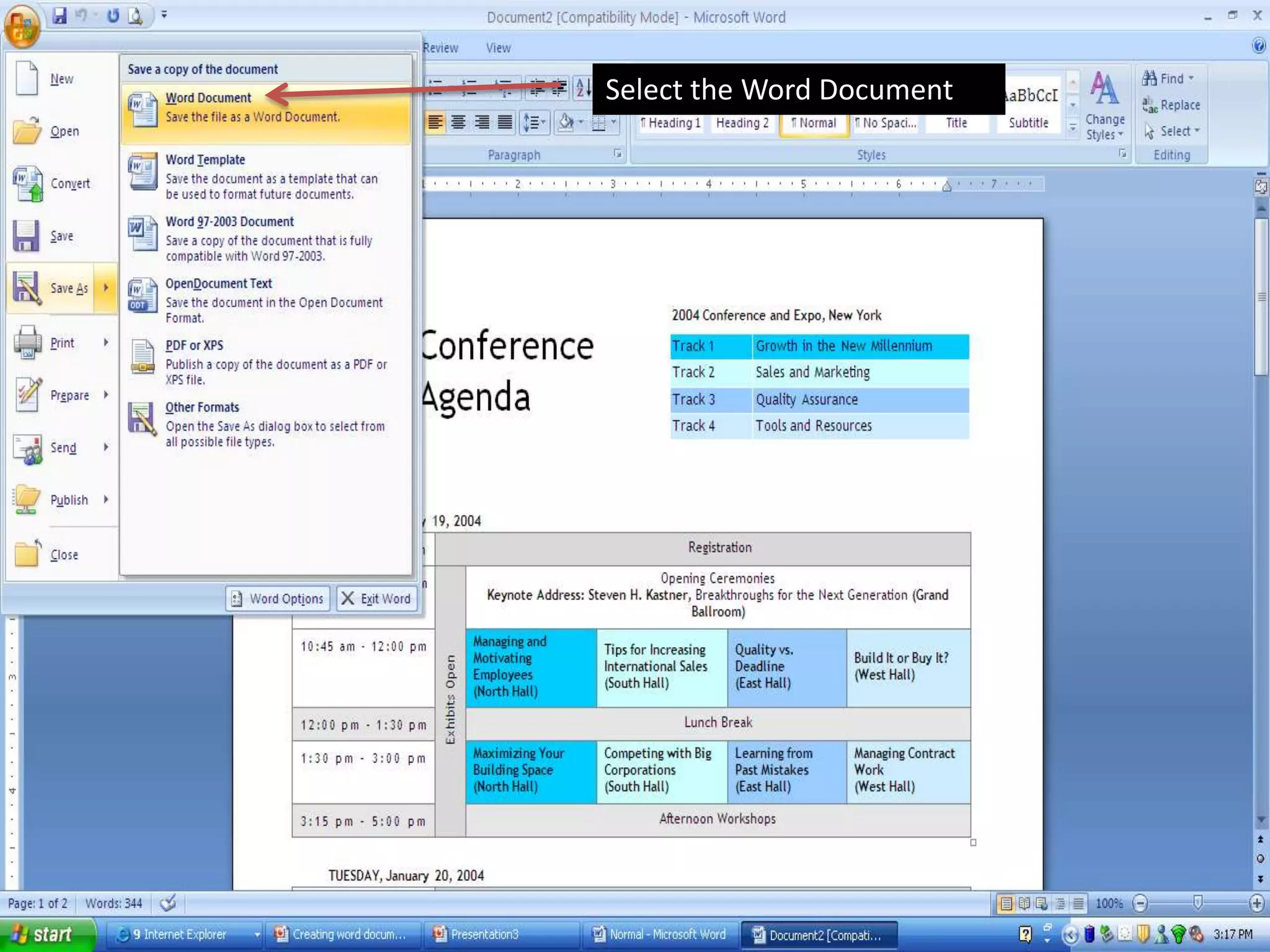Screen dimensions: 1270x952
Task: Click the Windows Start button
Action: click(43, 934)
